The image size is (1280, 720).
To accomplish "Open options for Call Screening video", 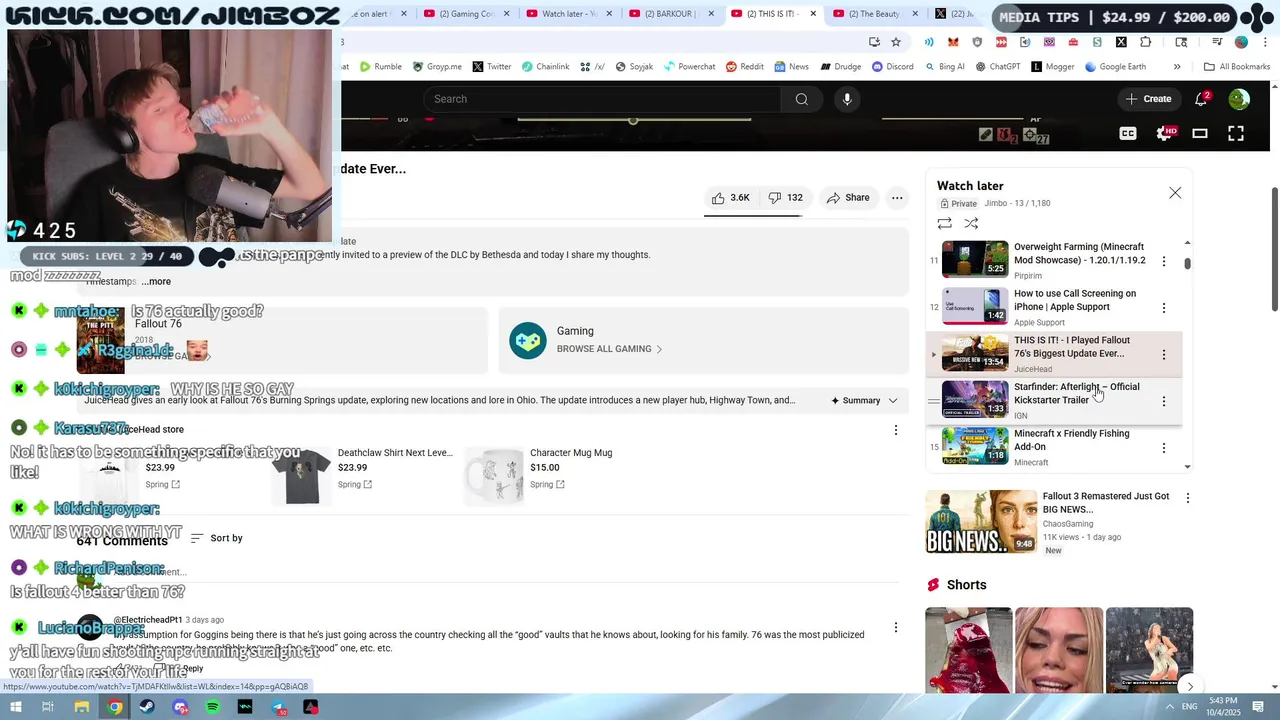I will coord(1163,308).
